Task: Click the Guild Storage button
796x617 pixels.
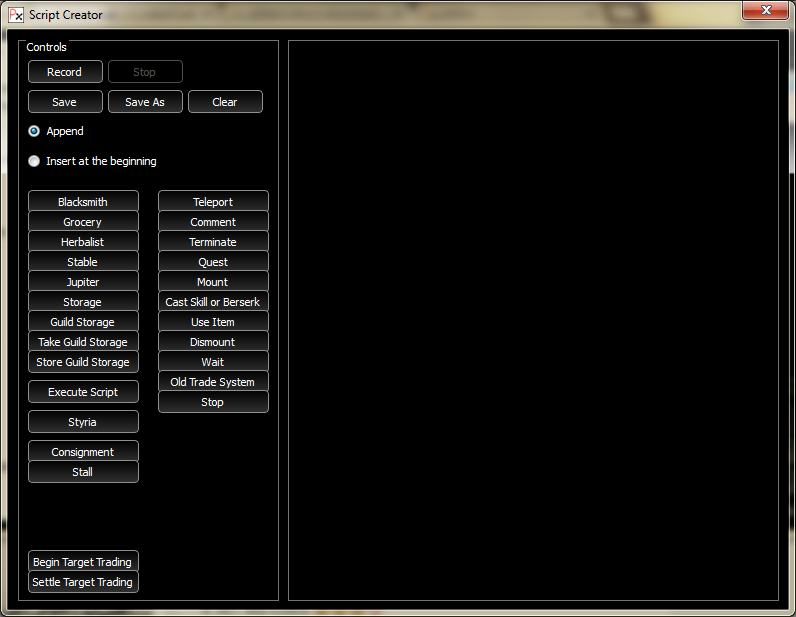Action: click(x=83, y=322)
